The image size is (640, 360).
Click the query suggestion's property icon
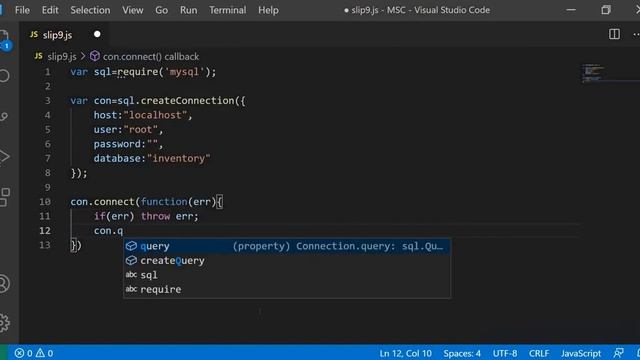pyautogui.click(x=131, y=246)
